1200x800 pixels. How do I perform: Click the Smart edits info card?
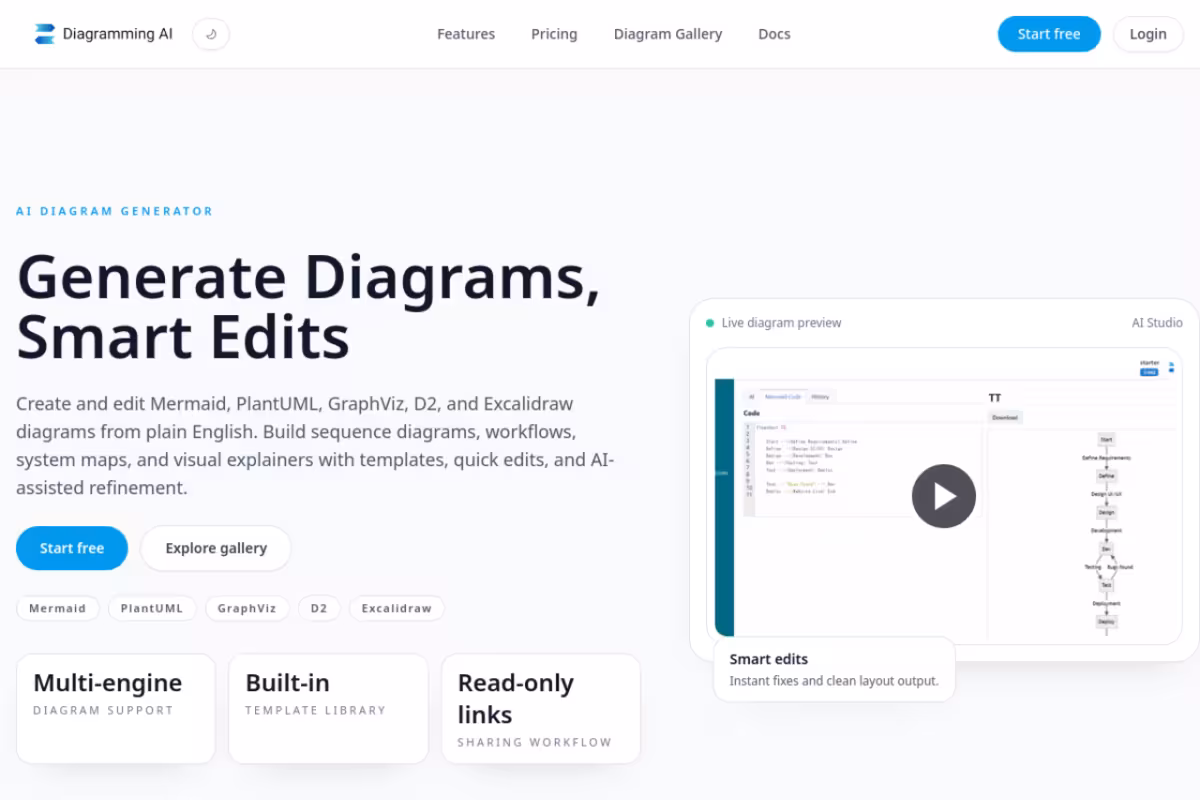[834, 670]
